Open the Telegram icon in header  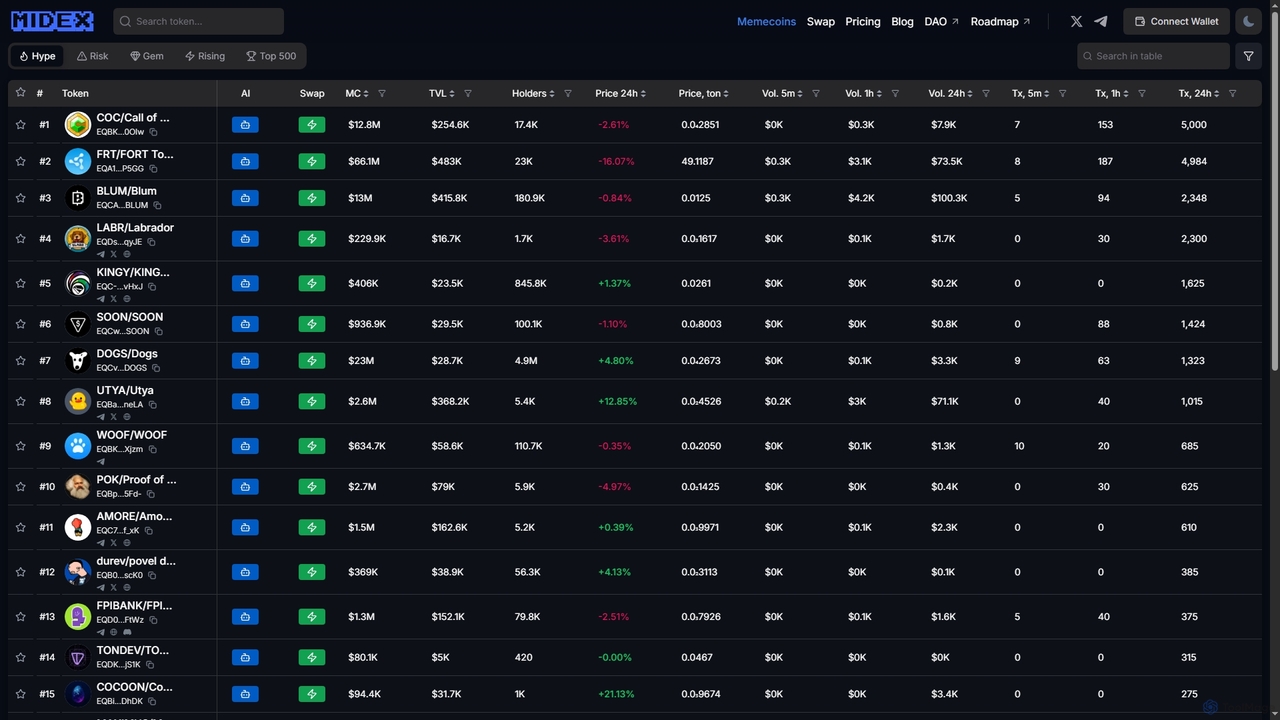pyautogui.click(x=1101, y=21)
